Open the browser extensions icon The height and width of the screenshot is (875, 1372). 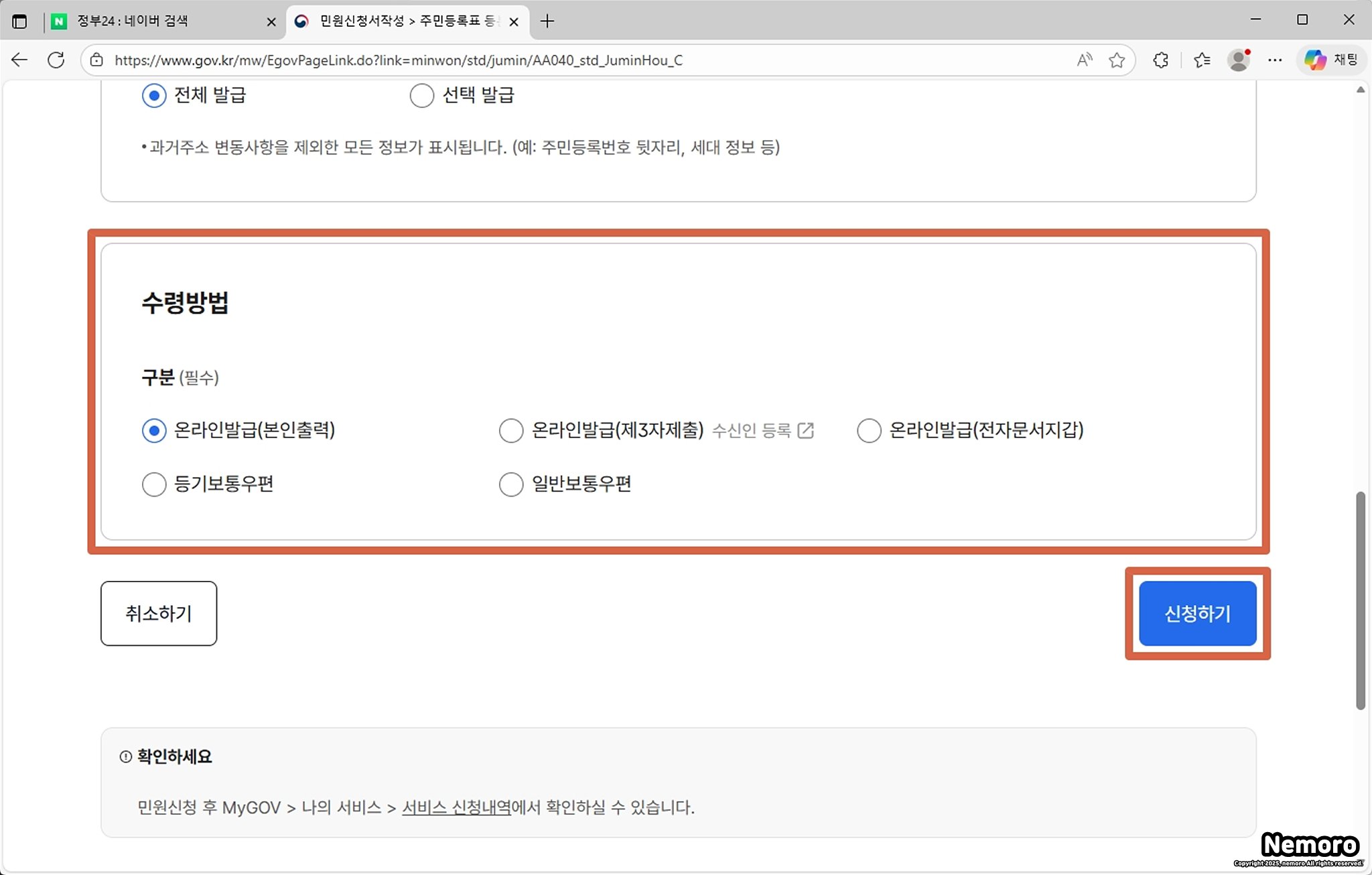point(1160,60)
